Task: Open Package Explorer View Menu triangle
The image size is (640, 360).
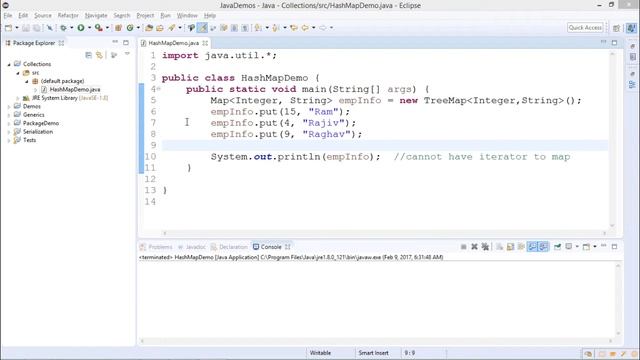Action: click(x=127, y=54)
